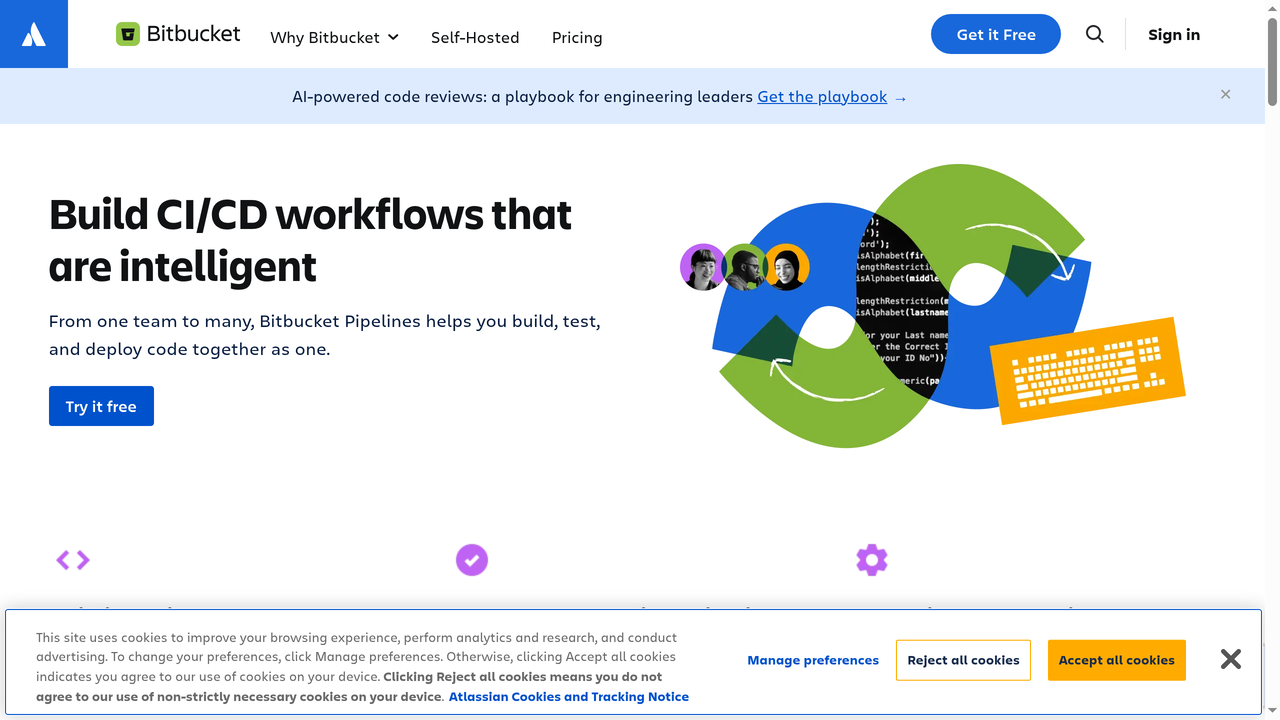
Task: Dismiss the AI-powered code reviews banner
Action: pyautogui.click(x=1225, y=94)
